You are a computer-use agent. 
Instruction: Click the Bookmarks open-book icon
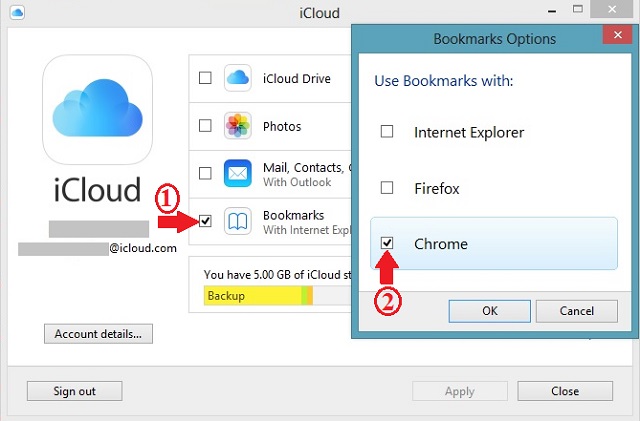click(237, 221)
